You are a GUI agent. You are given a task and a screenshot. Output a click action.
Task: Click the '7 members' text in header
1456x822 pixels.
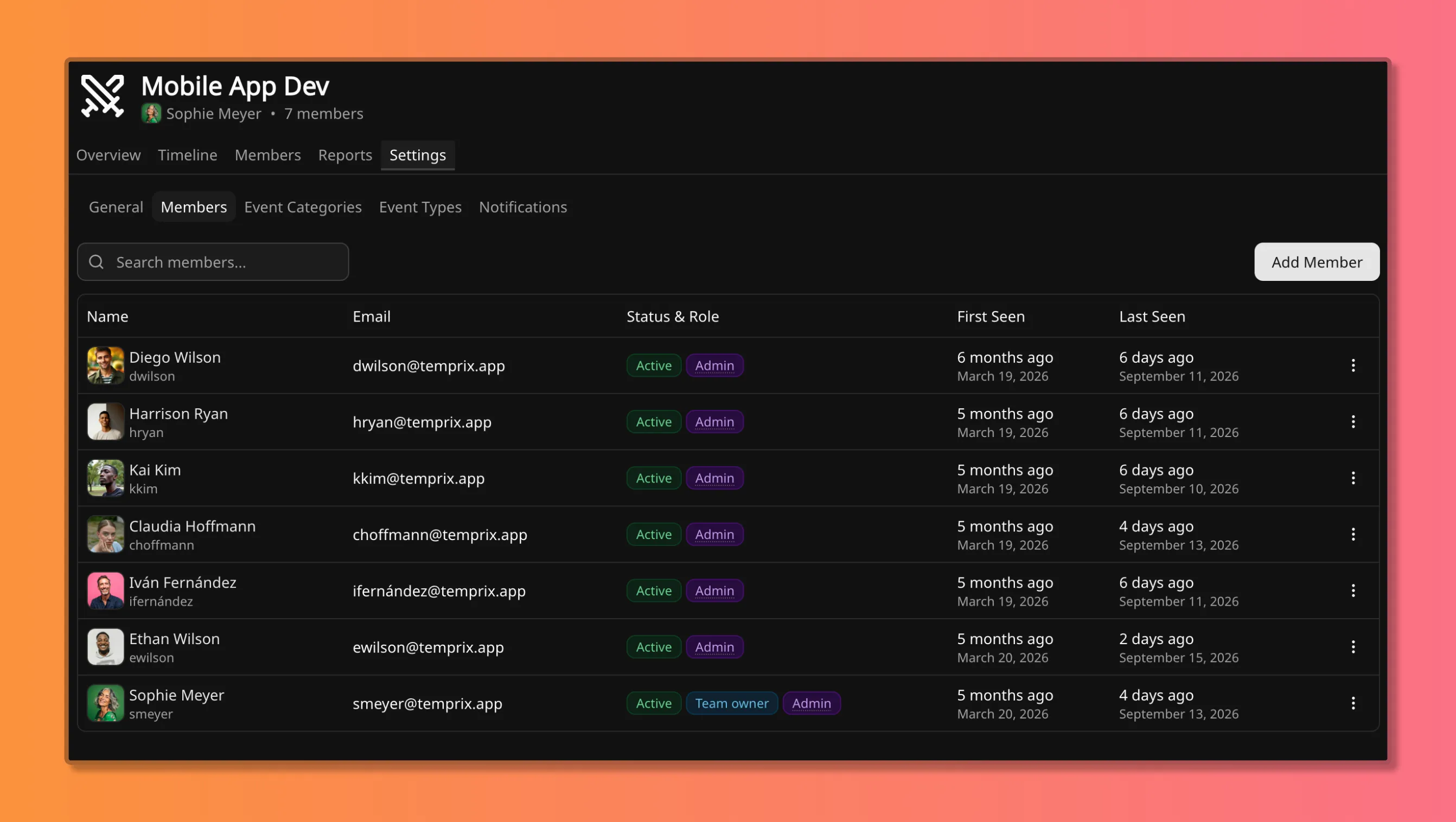(324, 114)
